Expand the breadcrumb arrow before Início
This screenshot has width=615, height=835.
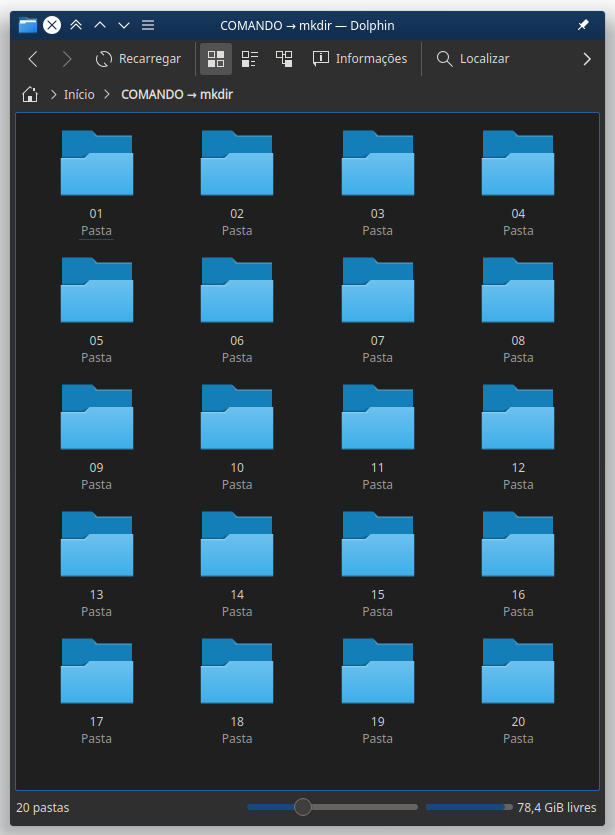pyautogui.click(x=51, y=95)
